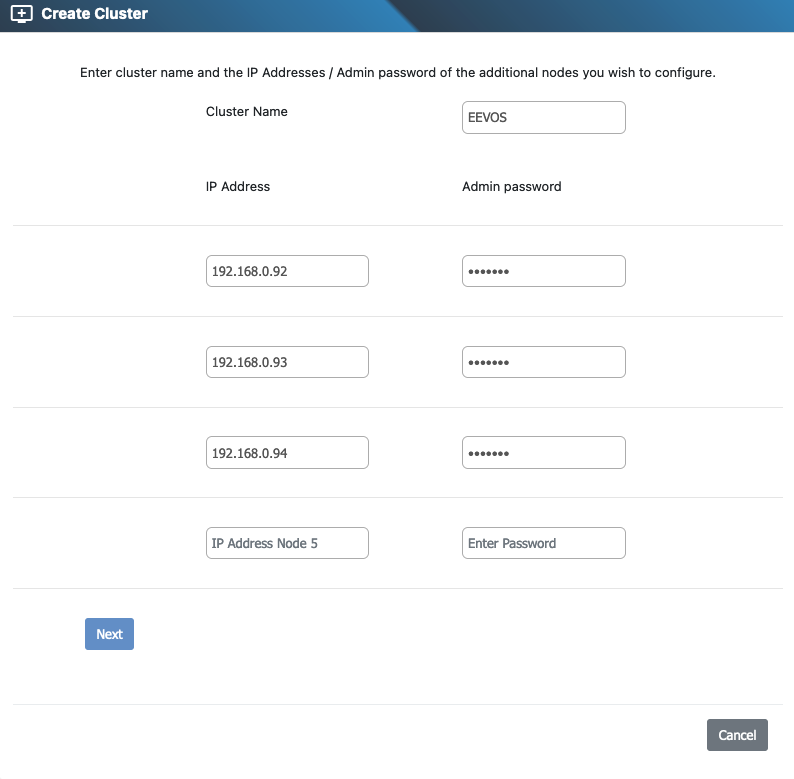
Task: Click the Cluster Name label
Action: (246, 112)
